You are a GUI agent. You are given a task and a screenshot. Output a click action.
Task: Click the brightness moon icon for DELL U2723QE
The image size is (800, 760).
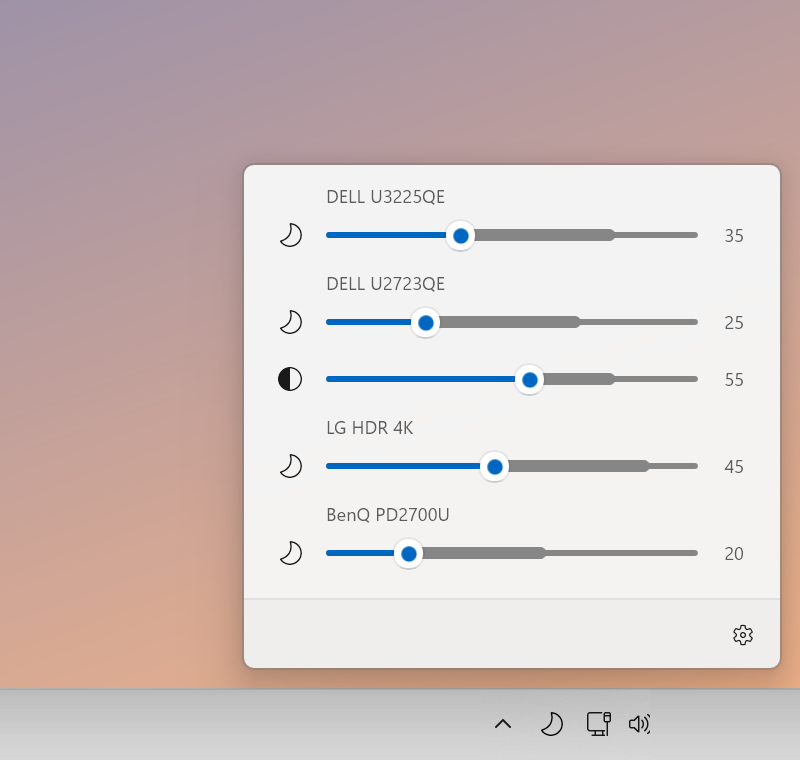pos(291,322)
